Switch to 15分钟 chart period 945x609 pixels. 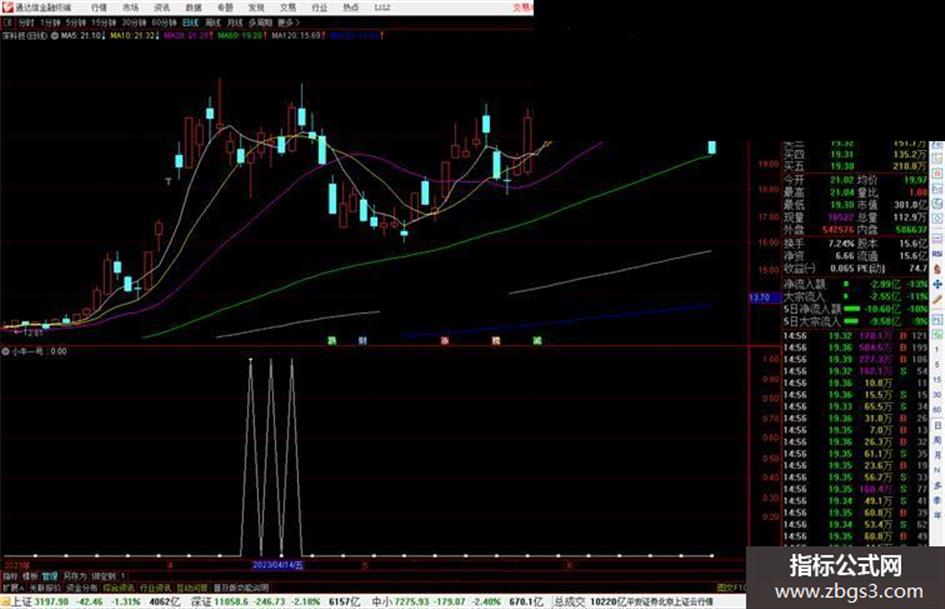[104, 23]
